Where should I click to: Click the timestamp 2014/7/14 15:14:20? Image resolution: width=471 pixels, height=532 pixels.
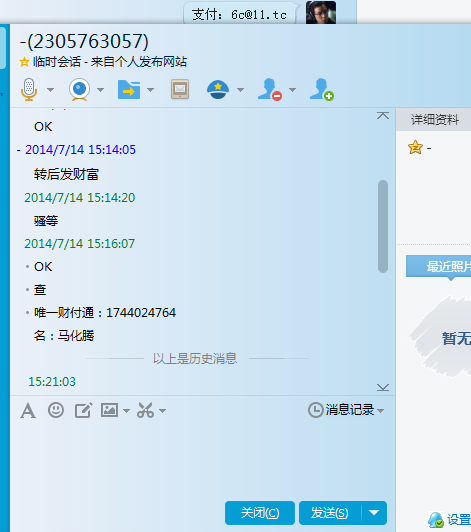pos(80,197)
